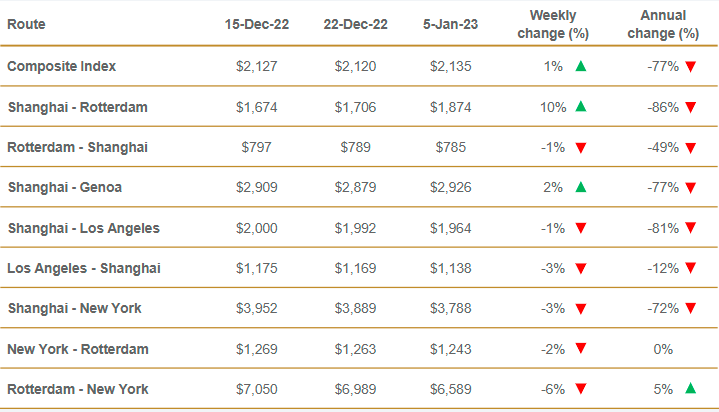Click the red down arrow for Rotterdam - Shanghai weekly change

click(581, 147)
